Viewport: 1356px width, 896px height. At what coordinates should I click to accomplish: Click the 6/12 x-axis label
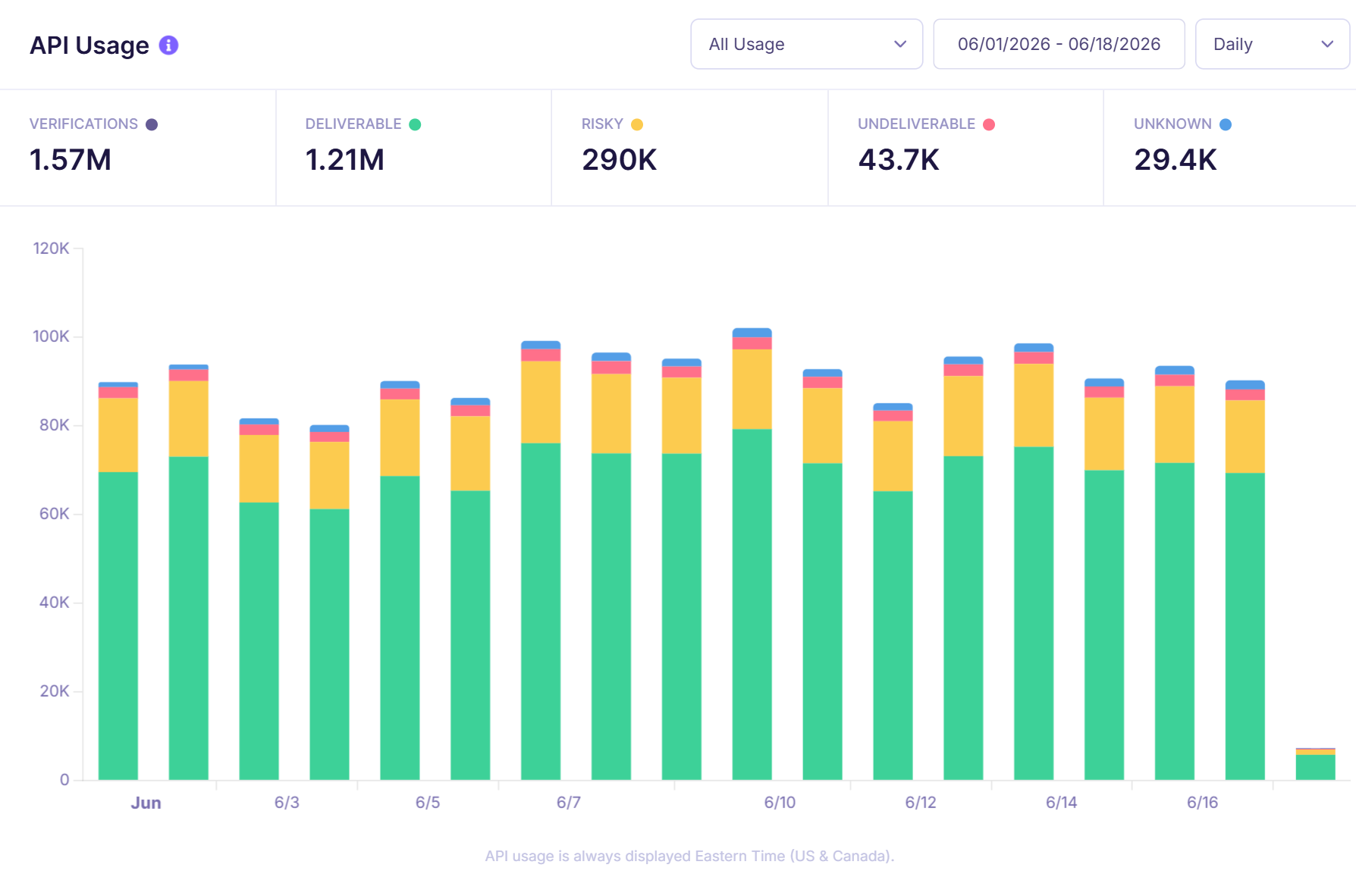[921, 803]
